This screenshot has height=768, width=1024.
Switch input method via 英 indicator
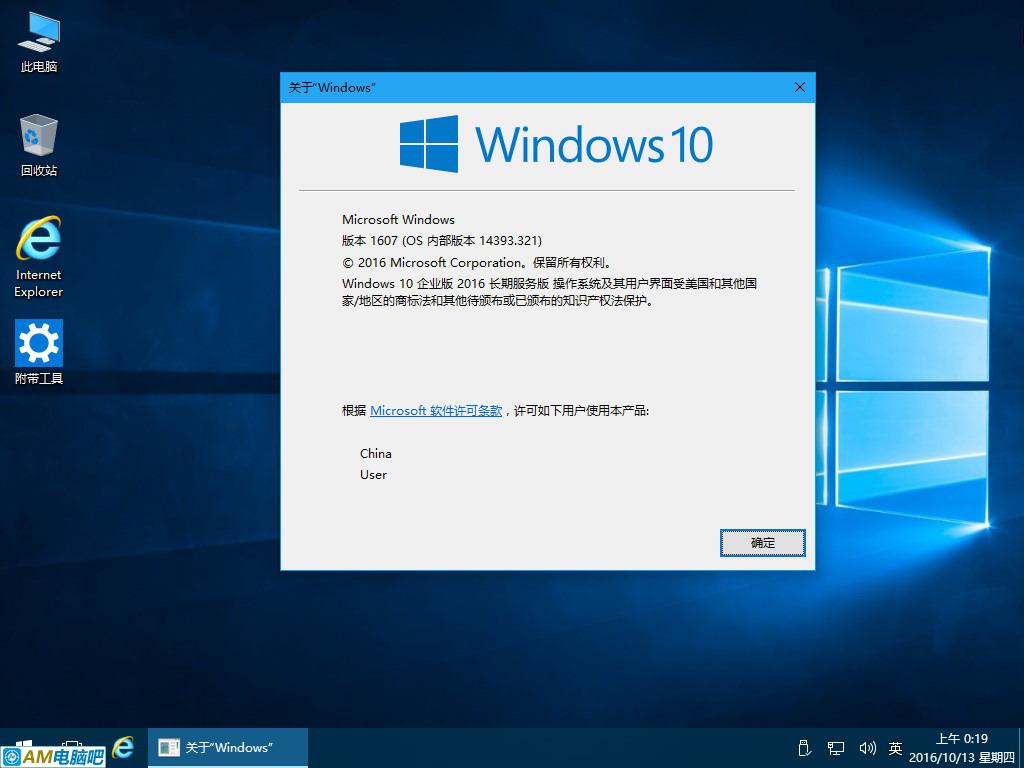coord(895,748)
